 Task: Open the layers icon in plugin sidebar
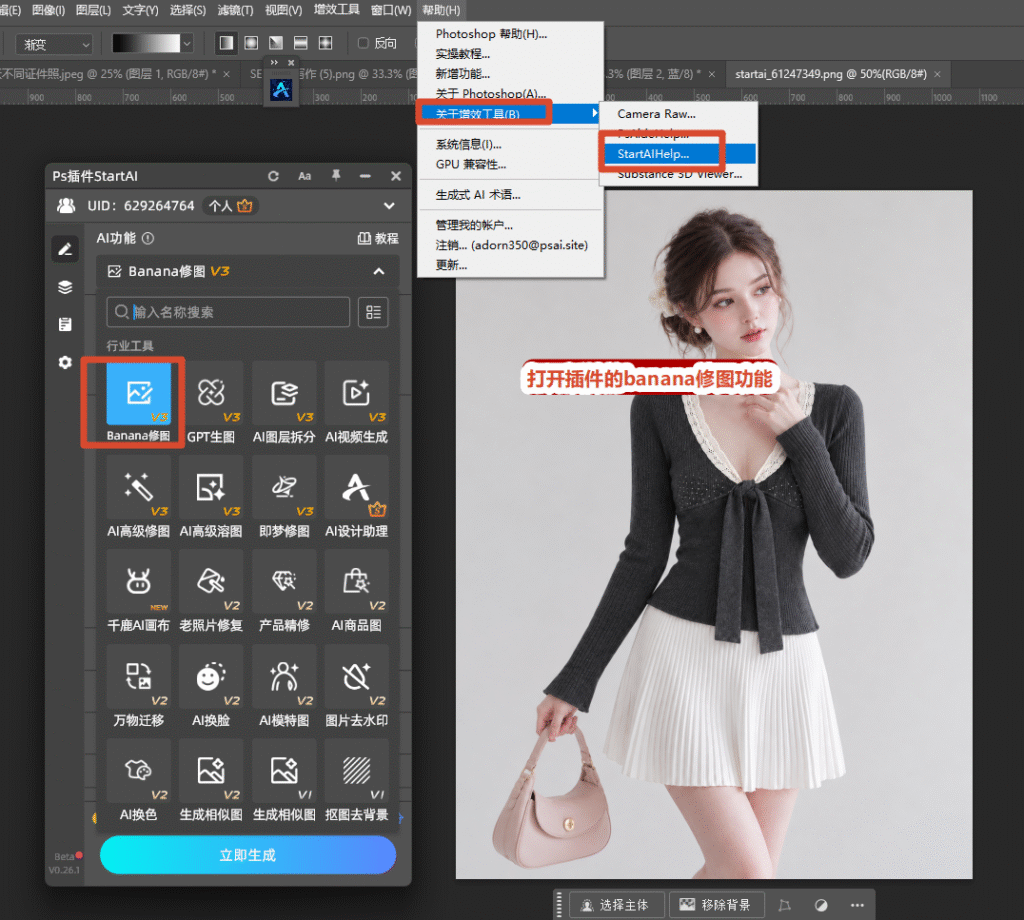[x=65, y=287]
